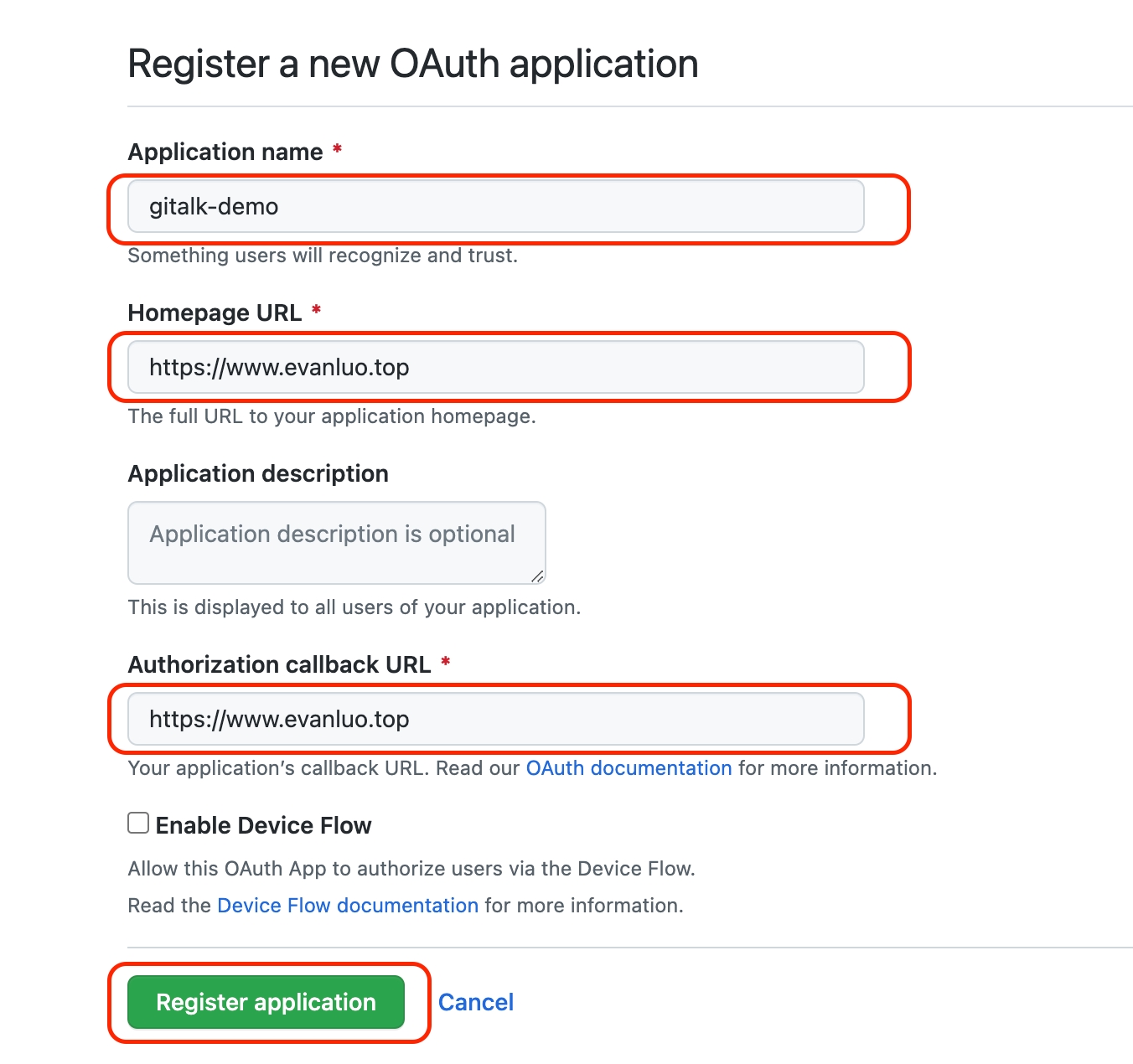Viewport: 1133px width, 1064px height.
Task: Enable the Device Flow checkbox
Action: coord(138,824)
